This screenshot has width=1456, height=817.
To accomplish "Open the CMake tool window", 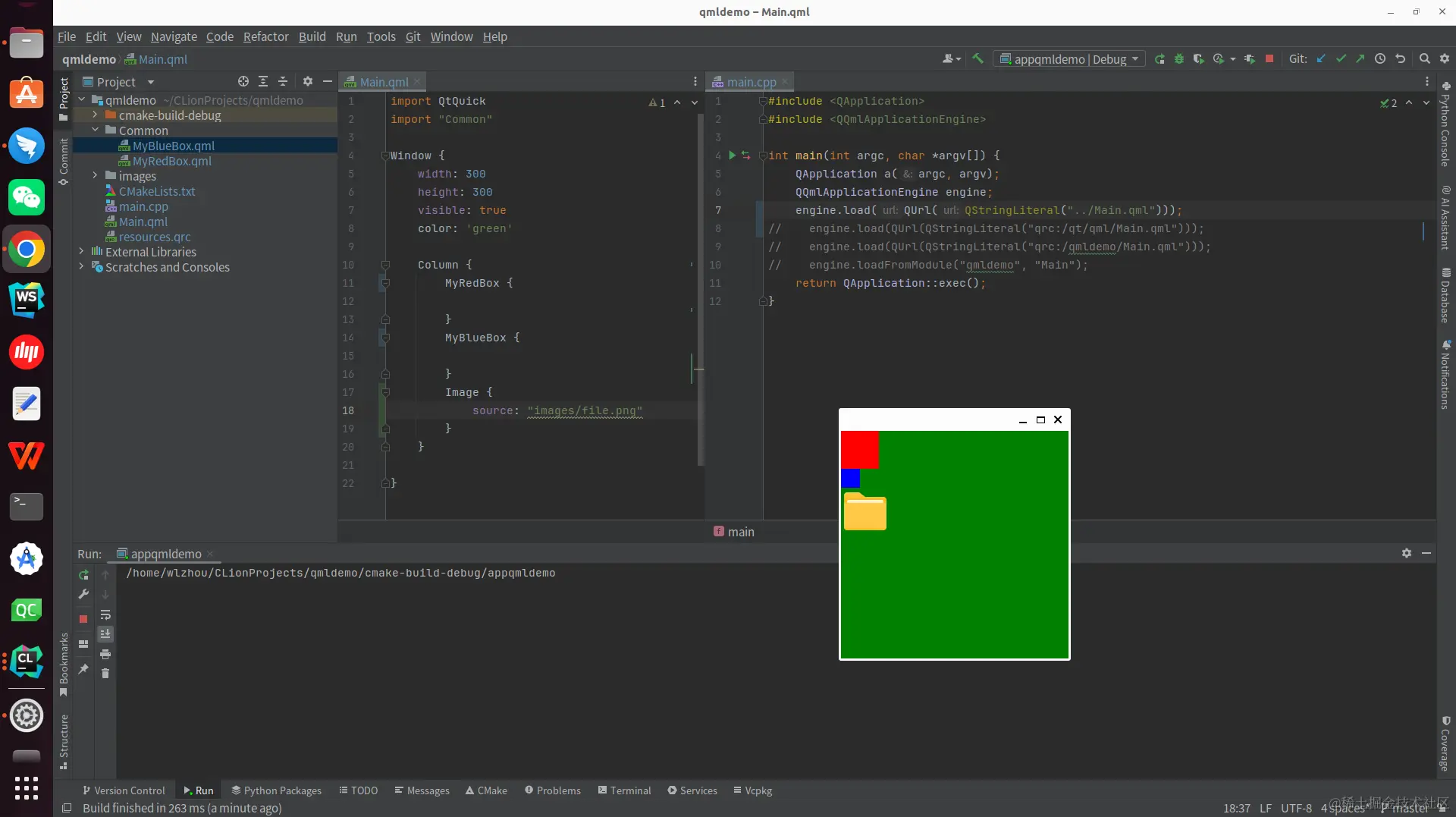I will pyautogui.click(x=486, y=790).
